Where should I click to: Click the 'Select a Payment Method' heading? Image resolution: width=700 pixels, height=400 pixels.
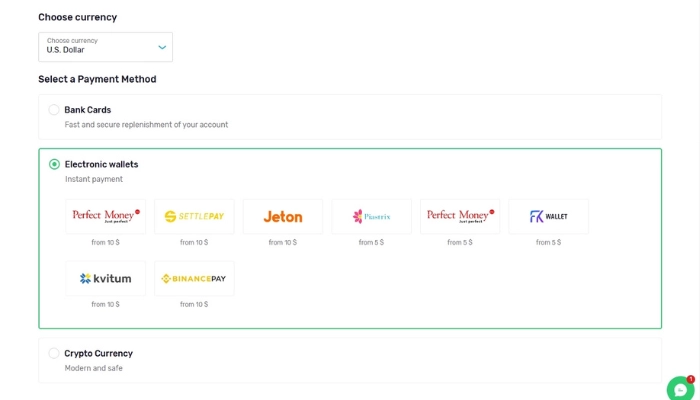[97, 79]
